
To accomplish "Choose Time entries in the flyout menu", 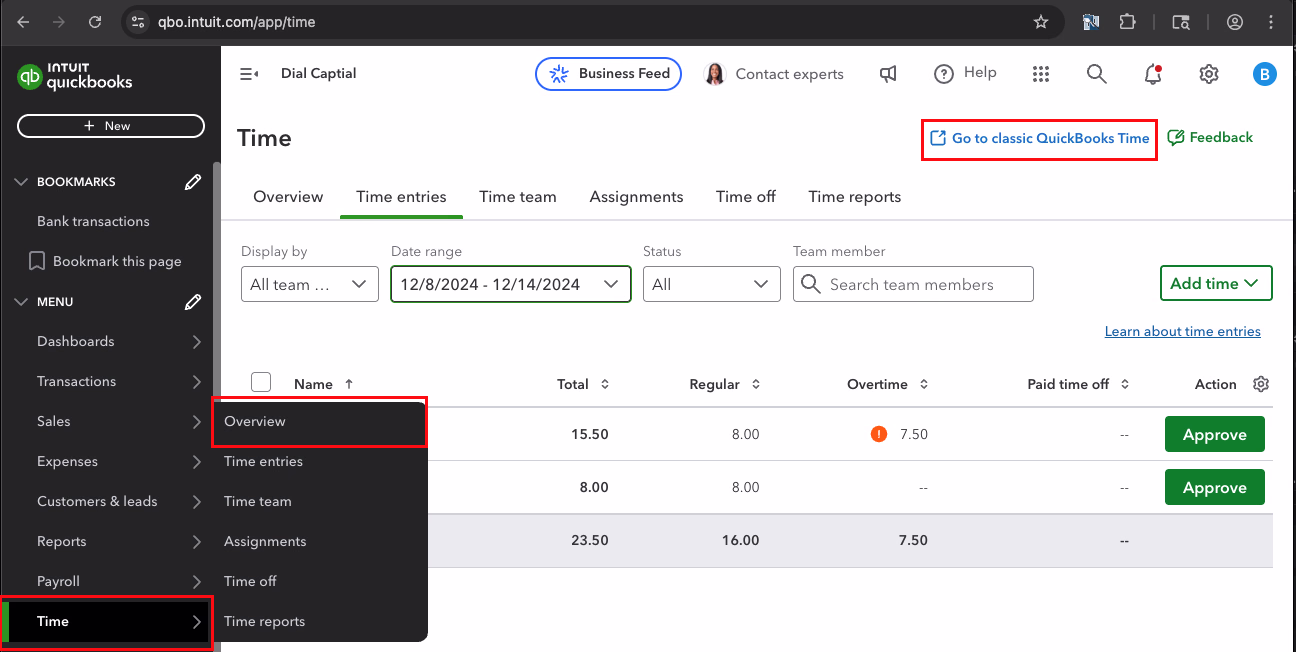I will pos(263,461).
